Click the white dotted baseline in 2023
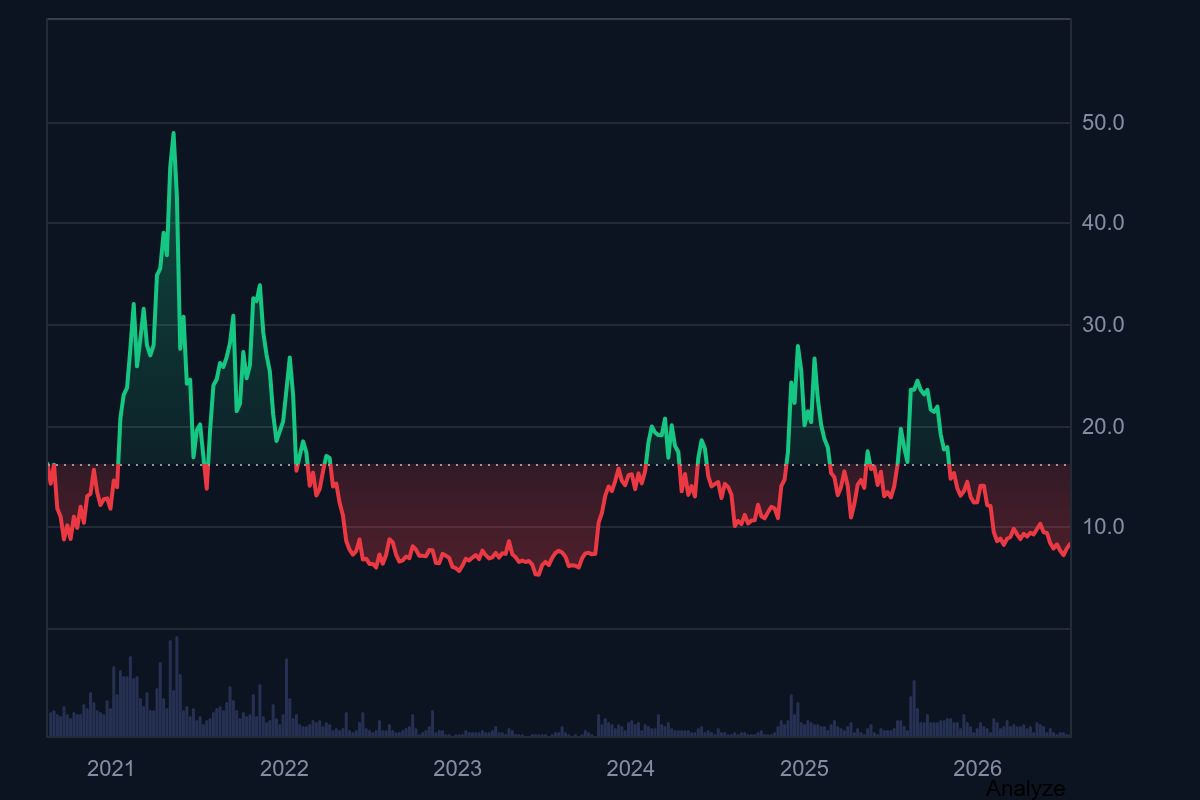1200x800 pixels. click(x=457, y=465)
